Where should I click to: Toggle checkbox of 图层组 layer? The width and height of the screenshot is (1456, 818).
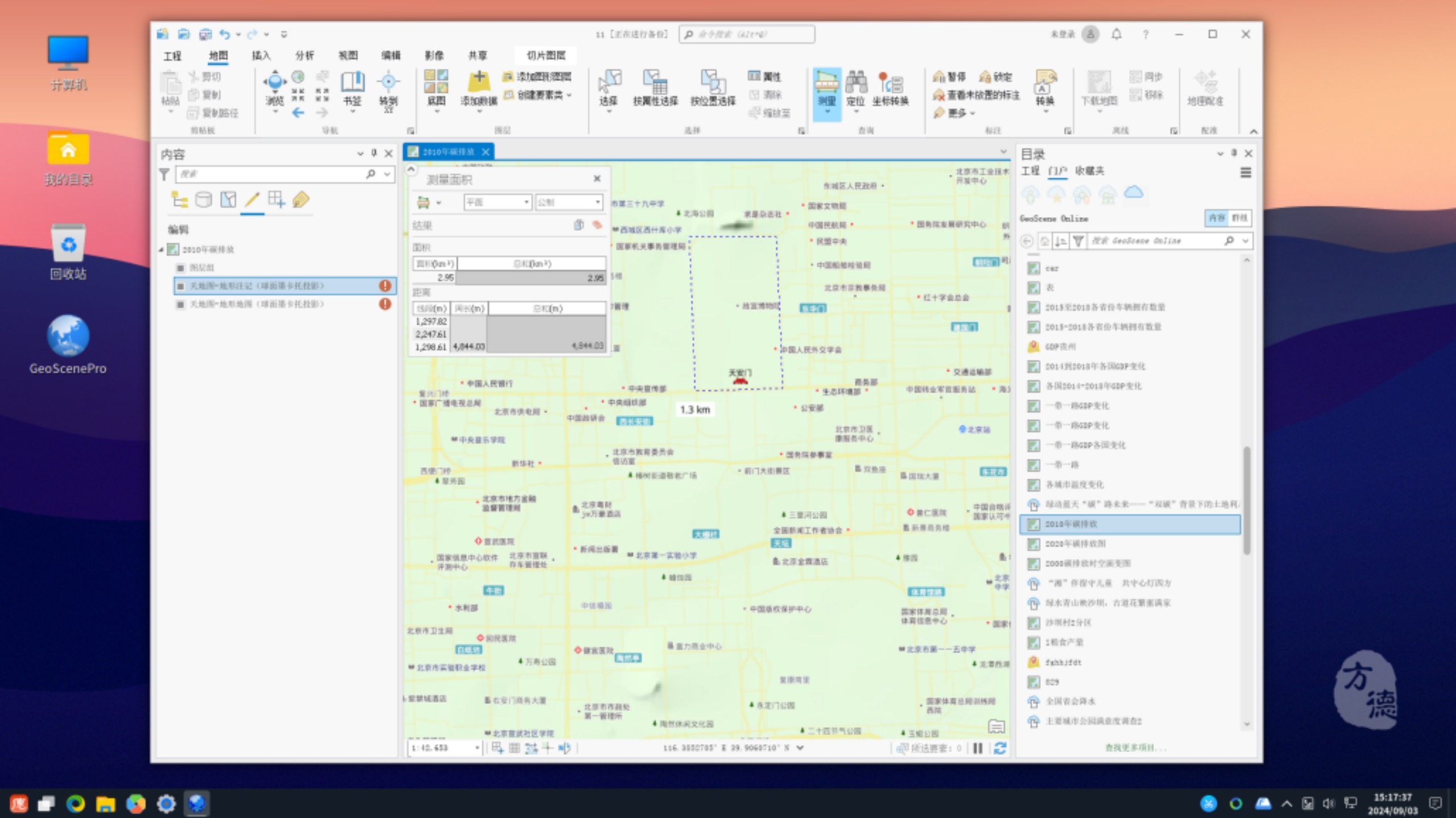pos(181,267)
